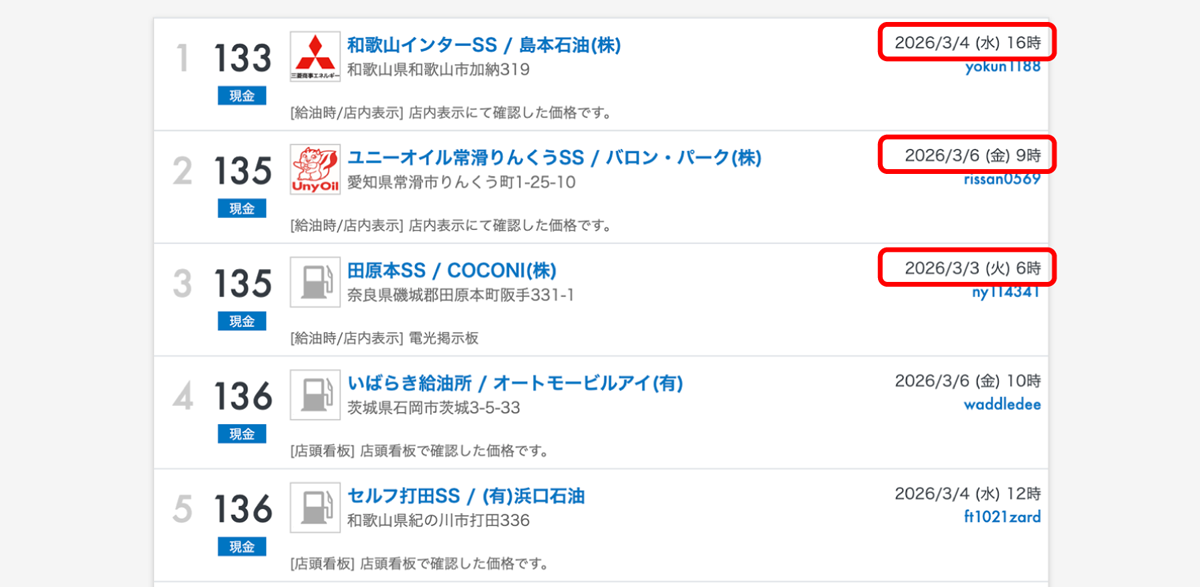This screenshot has height=587, width=1200.
Task: View user ft1021zard's profile
Action: [x=1001, y=518]
